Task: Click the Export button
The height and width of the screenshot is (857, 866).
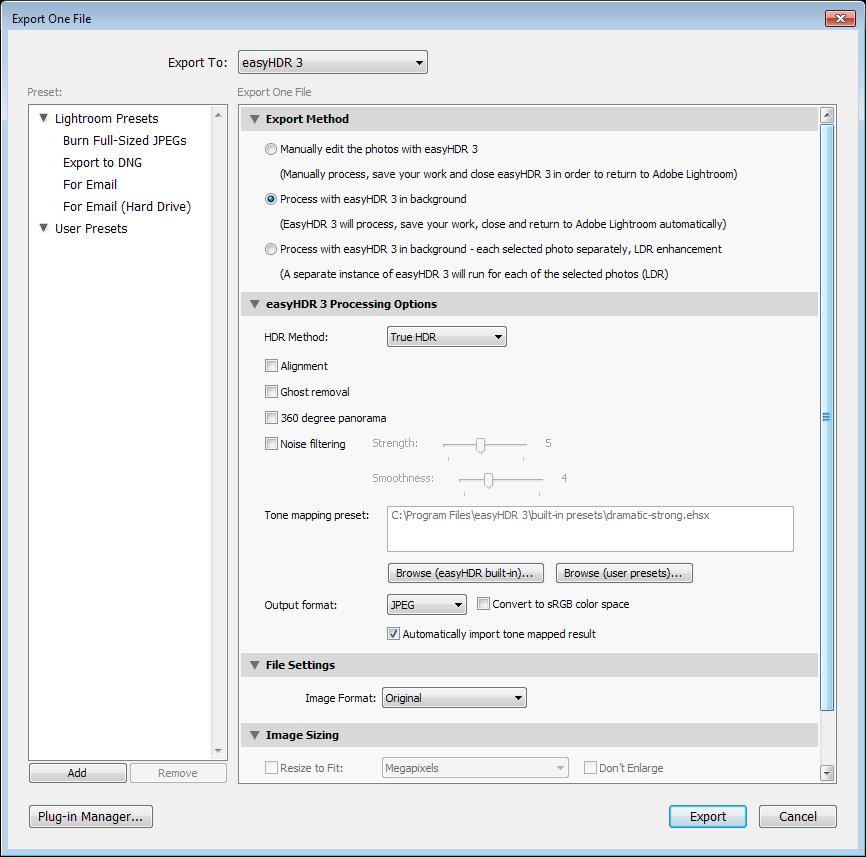Action: (707, 817)
